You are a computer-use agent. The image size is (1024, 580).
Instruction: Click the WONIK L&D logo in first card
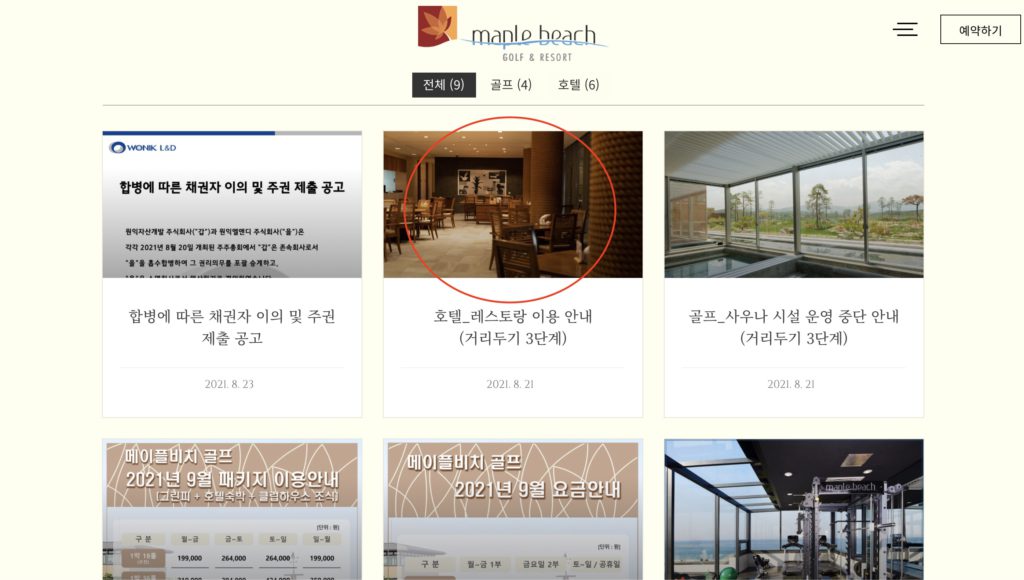[143, 148]
